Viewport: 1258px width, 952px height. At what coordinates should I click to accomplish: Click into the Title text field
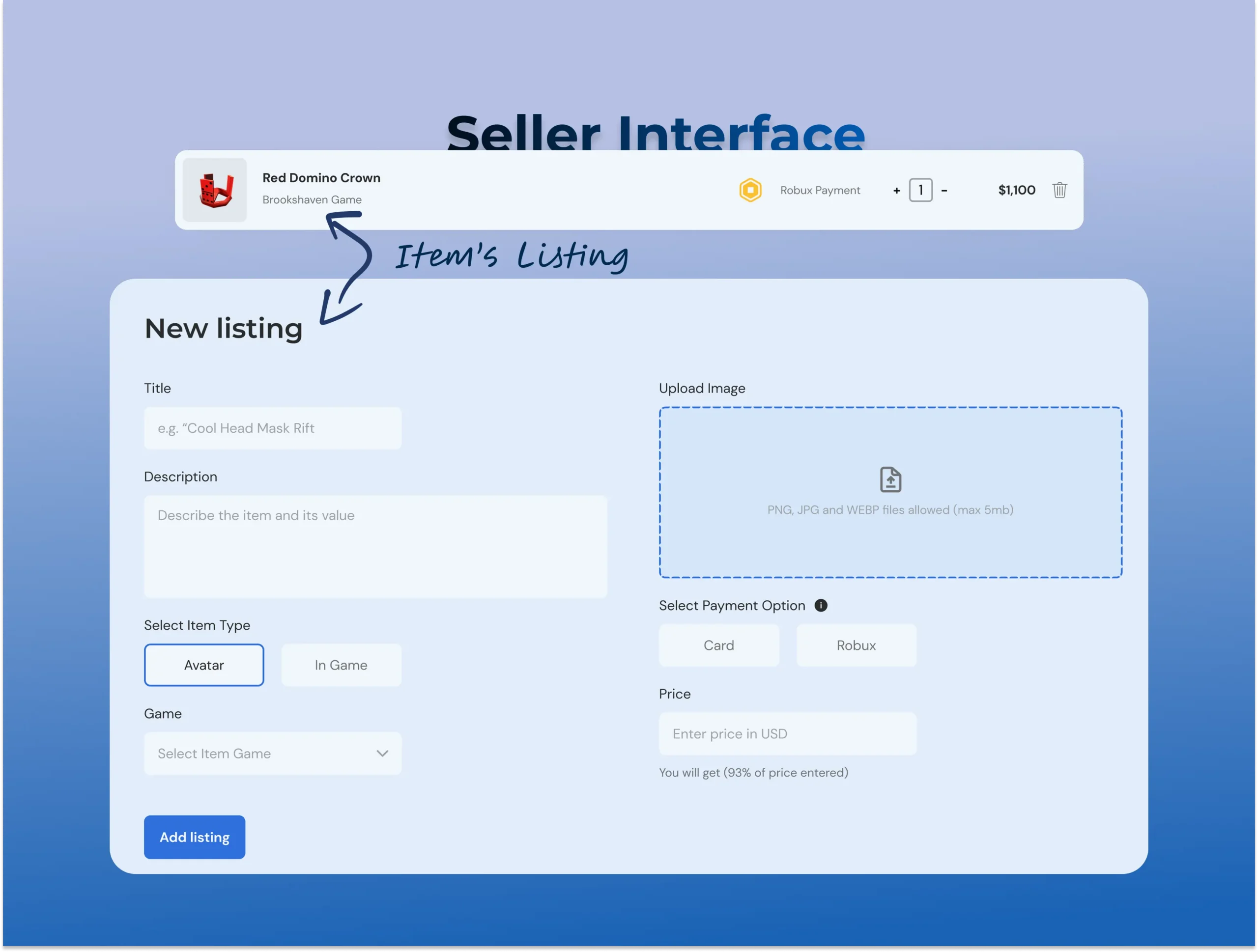[272, 428]
